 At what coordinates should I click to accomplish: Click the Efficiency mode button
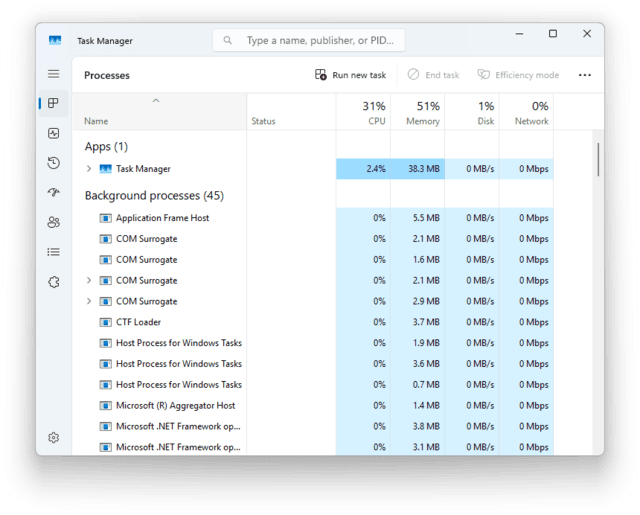[x=518, y=75]
